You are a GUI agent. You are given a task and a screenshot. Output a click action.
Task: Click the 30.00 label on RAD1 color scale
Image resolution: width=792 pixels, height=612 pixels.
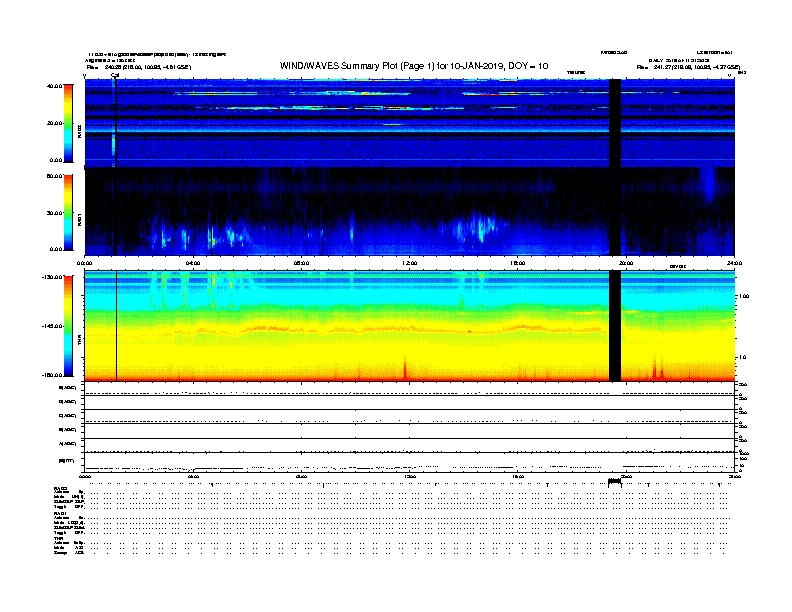tap(55, 213)
